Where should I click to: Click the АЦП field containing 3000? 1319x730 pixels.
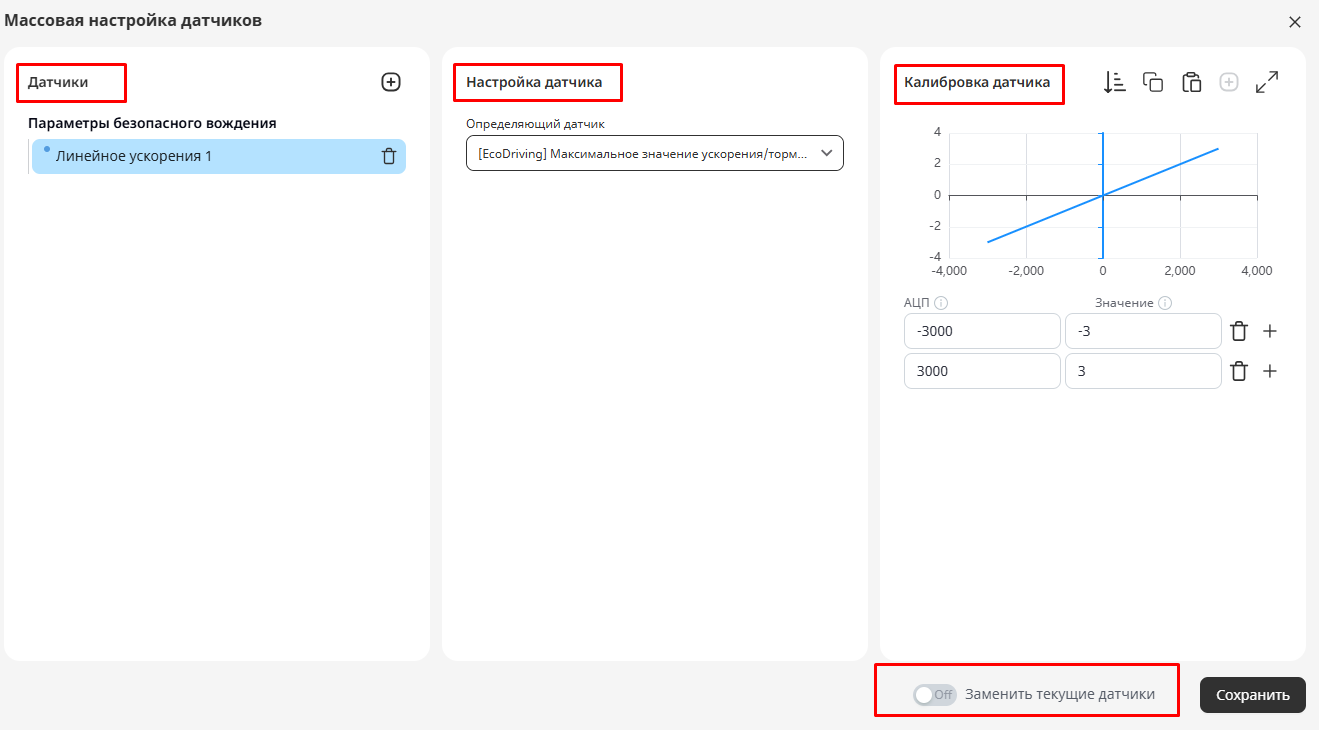[x=982, y=371]
